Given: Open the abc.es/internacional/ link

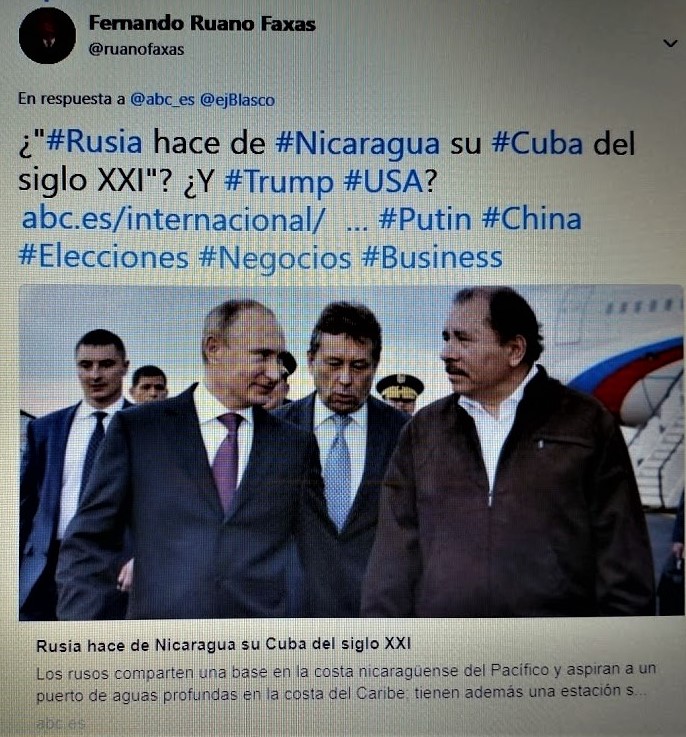Looking at the screenshot, I should (173, 219).
